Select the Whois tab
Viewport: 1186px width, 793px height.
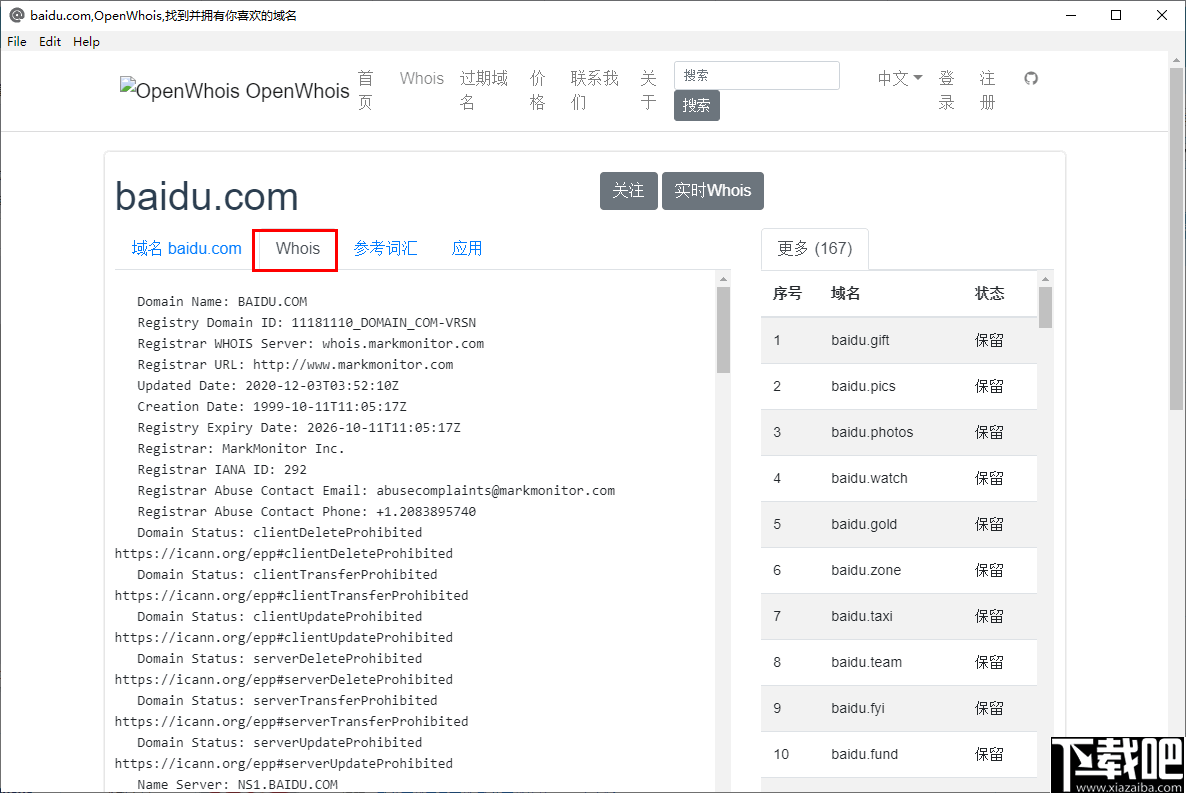pos(294,248)
